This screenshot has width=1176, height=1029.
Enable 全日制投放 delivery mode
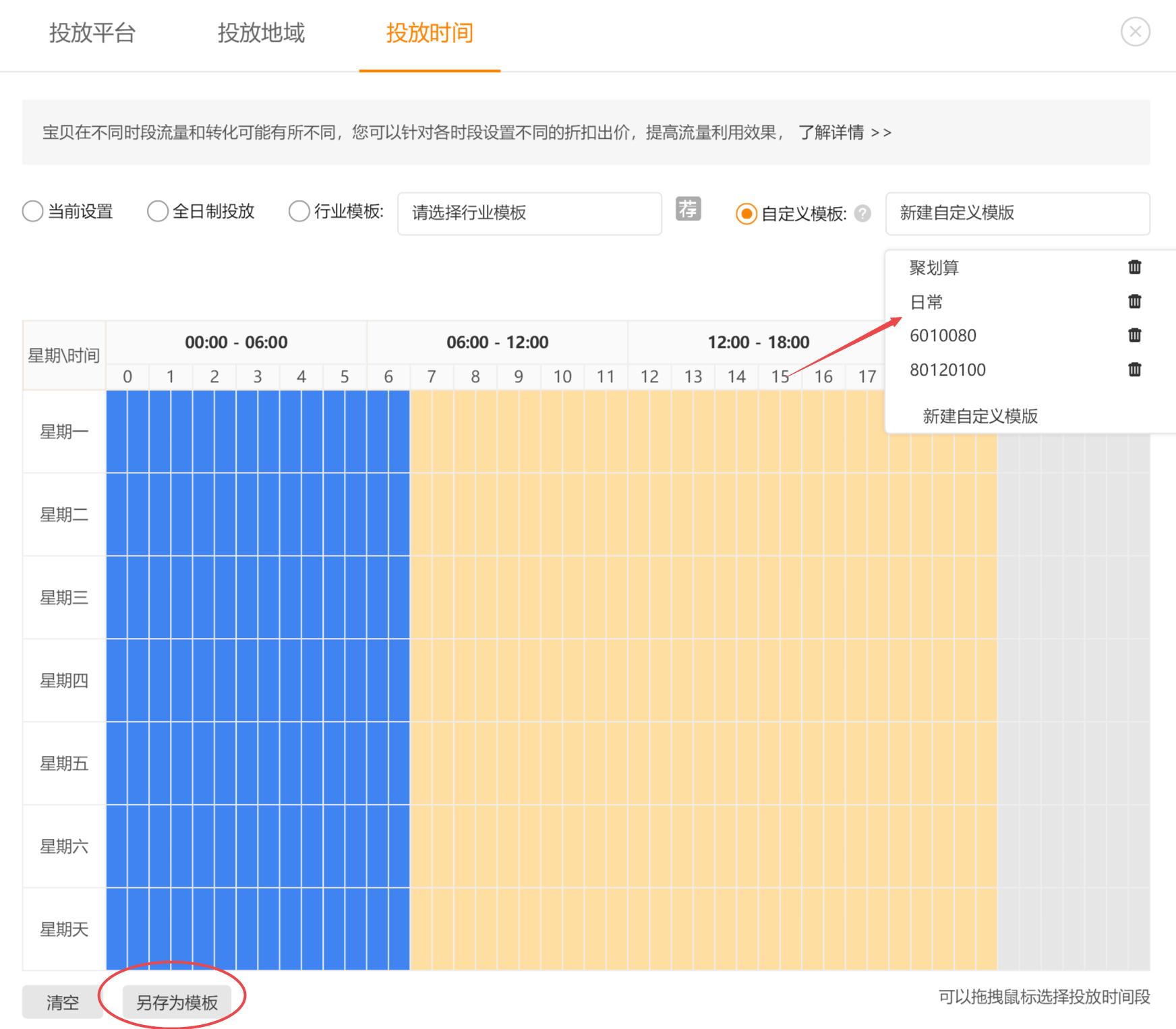(157, 211)
